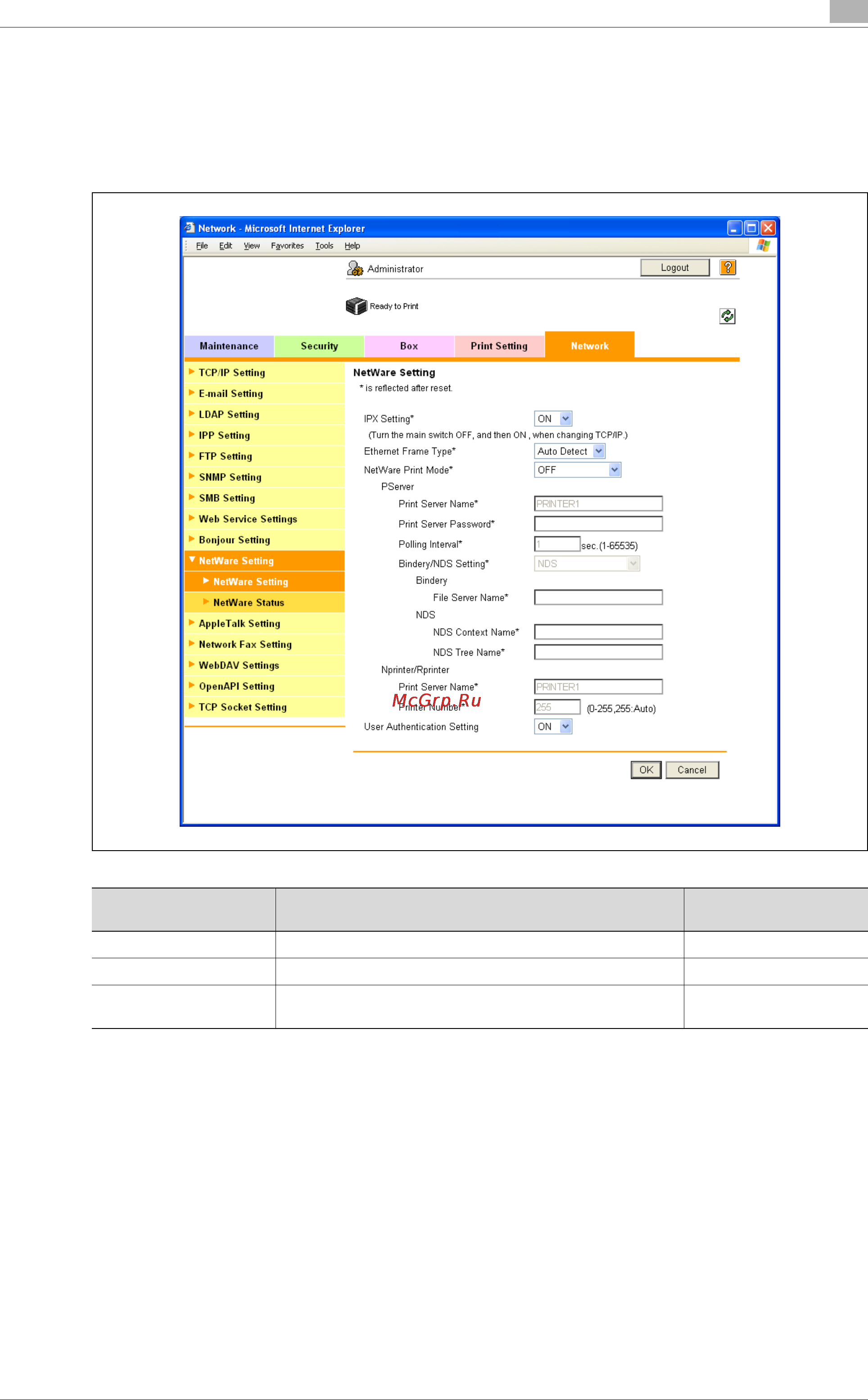868x1400 pixels.
Task: Click the Windows flag logo icon
Action: 763,245
